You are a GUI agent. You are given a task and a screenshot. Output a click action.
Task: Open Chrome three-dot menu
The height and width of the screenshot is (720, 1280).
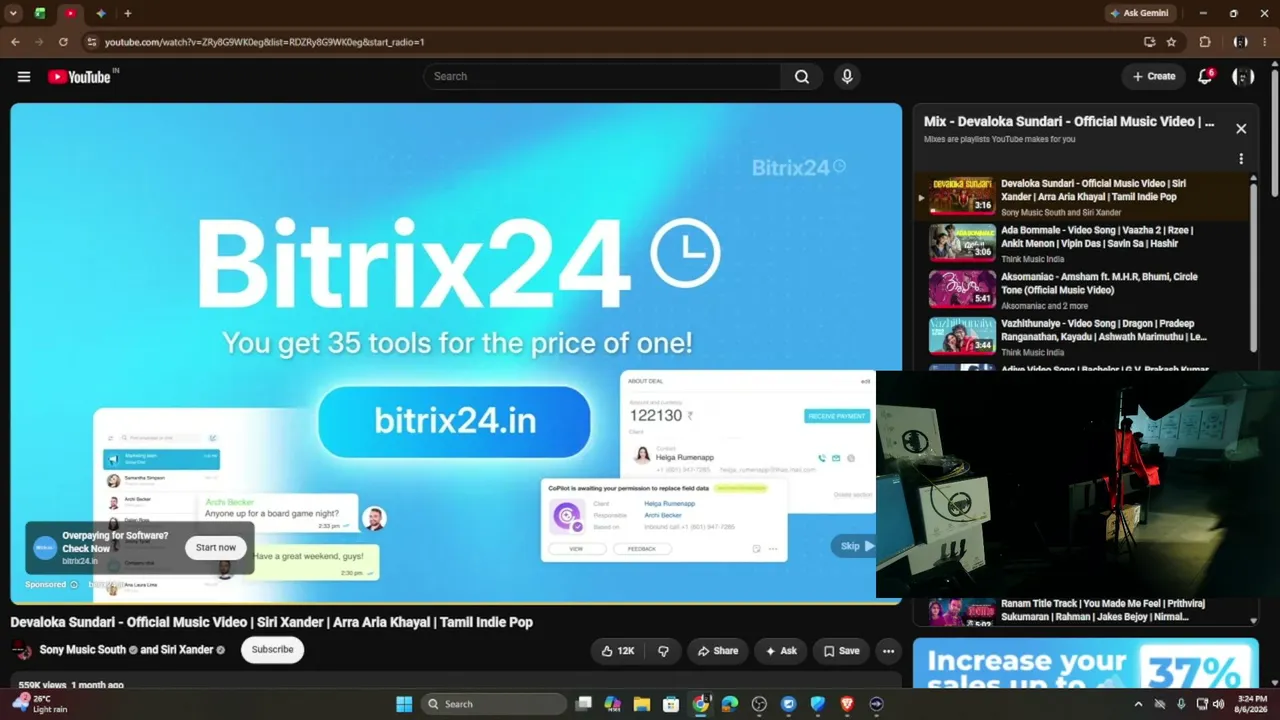click(x=1265, y=42)
